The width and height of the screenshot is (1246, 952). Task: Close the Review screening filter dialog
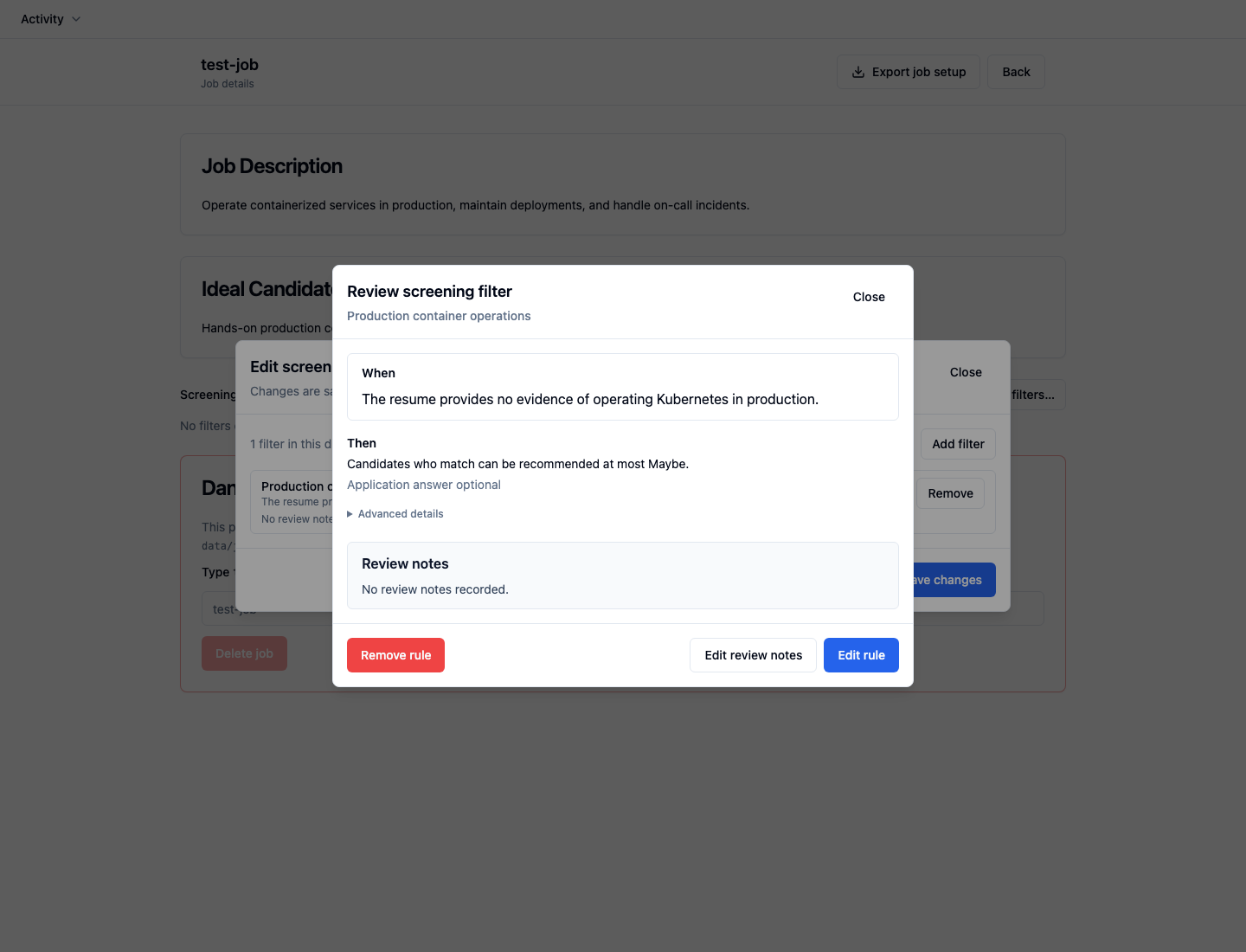(869, 297)
